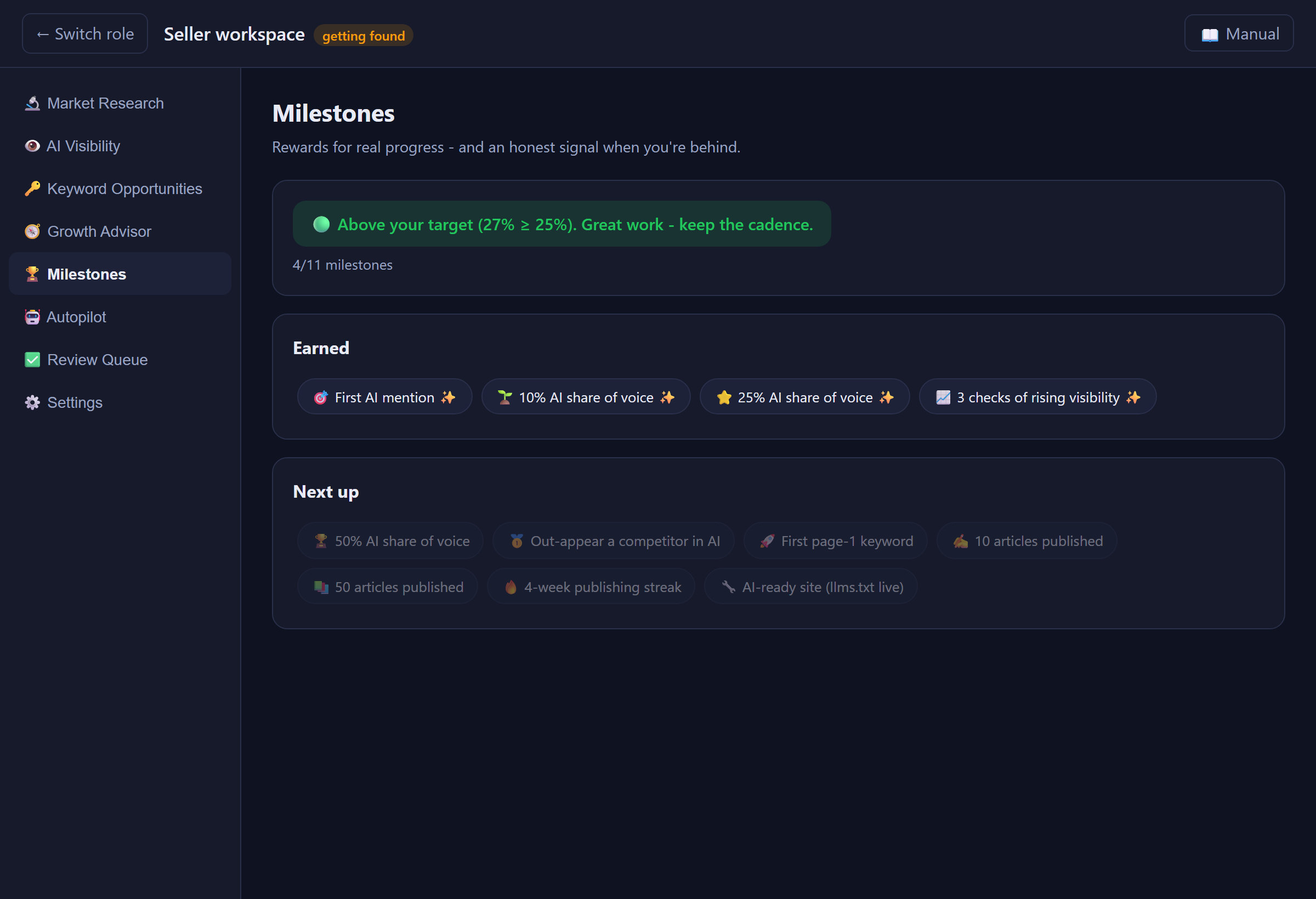Click the key icon beside Keyword Opportunities

coord(32,189)
